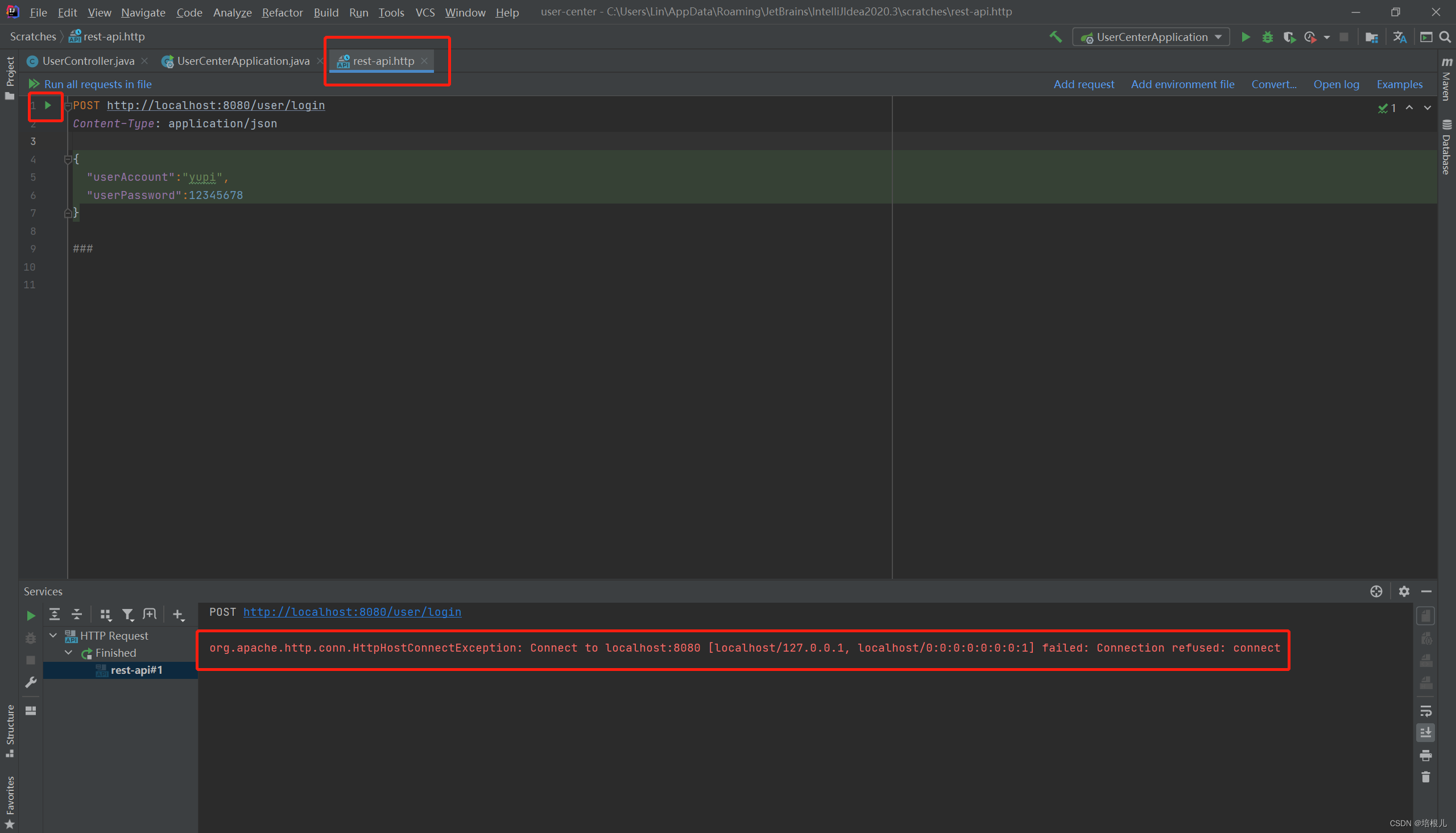1456x833 pixels.
Task: Open UserCenterApplication run configuration dropdown
Action: [x=1151, y=37]
